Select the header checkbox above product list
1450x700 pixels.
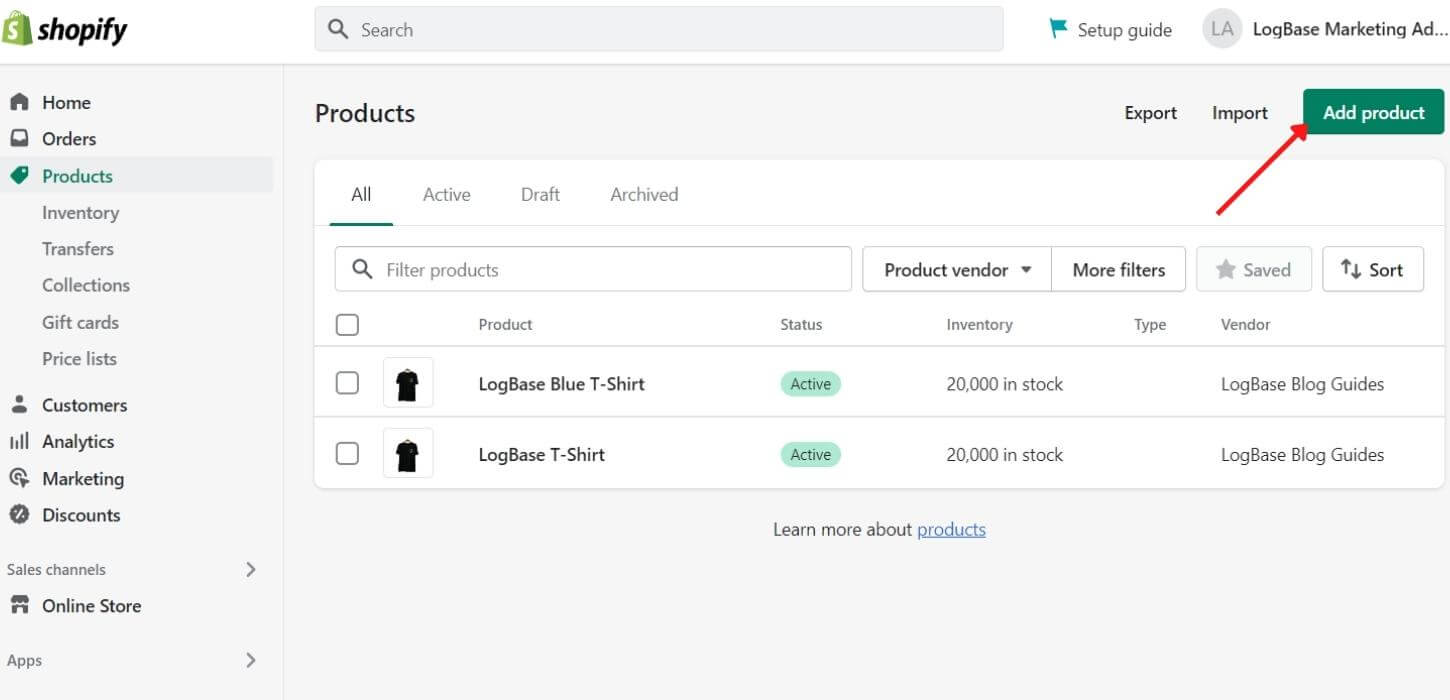347,324
